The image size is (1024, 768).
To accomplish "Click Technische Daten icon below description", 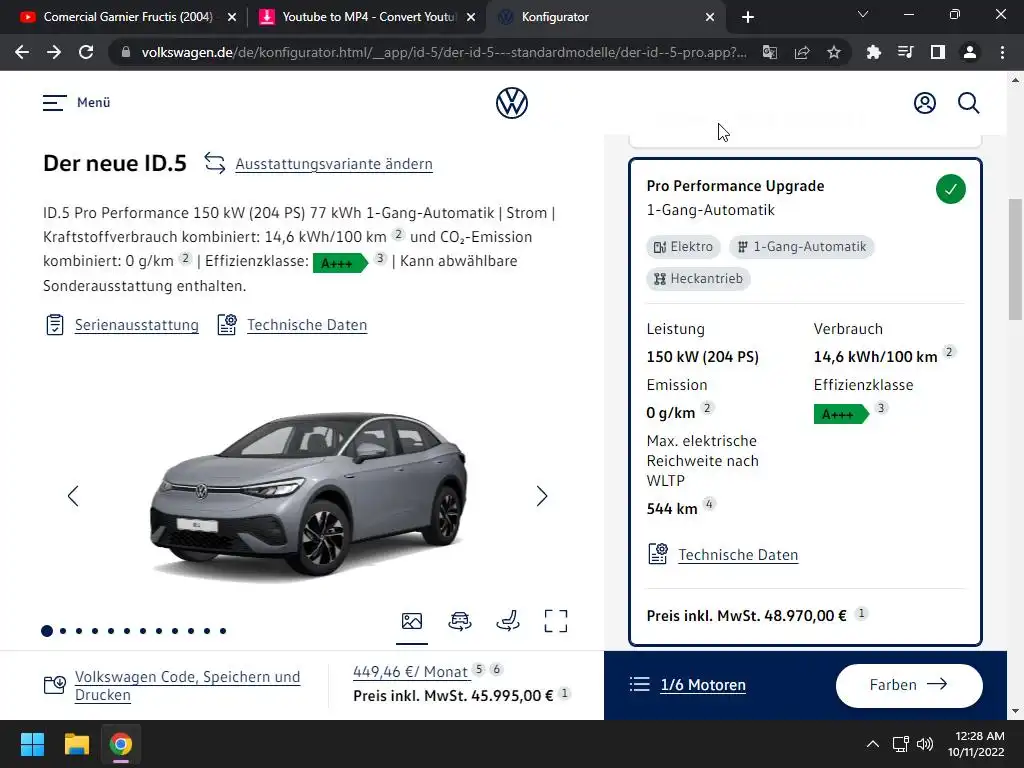I will (x=227, y=325).
